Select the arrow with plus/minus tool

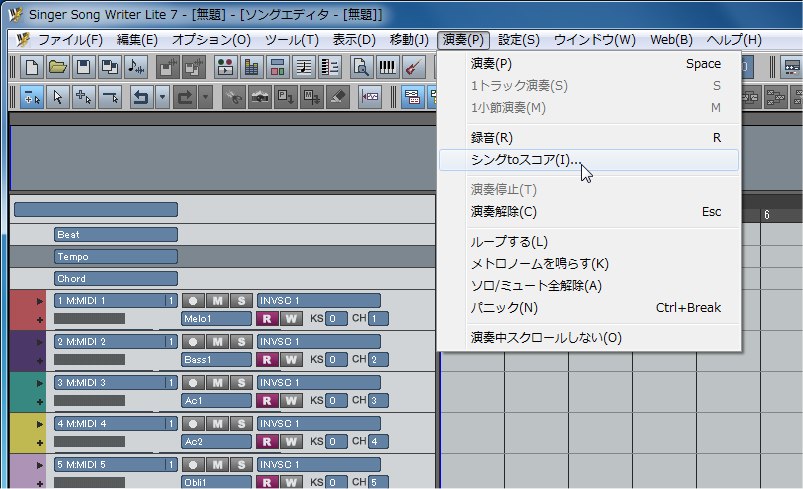click(32, 97)
